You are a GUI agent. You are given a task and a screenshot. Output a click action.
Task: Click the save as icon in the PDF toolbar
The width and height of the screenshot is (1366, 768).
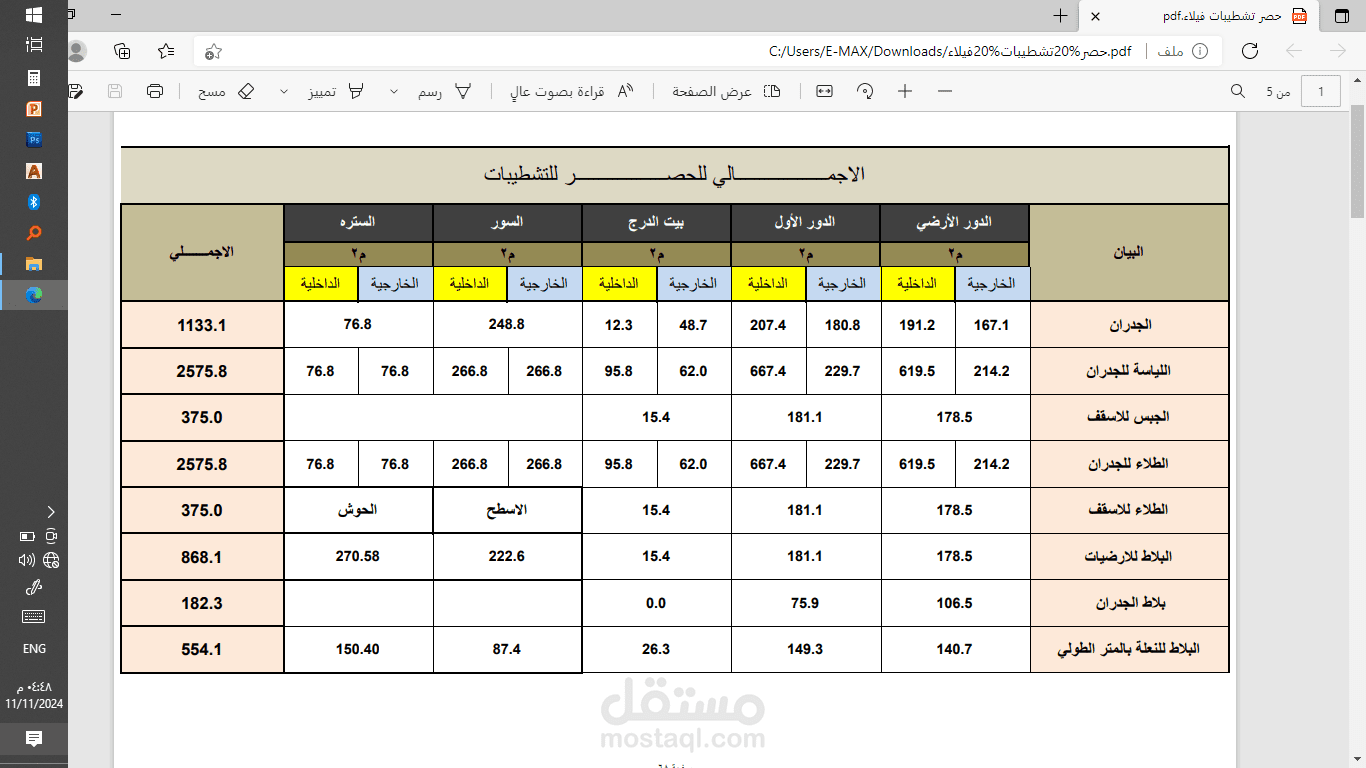[76, 91]
